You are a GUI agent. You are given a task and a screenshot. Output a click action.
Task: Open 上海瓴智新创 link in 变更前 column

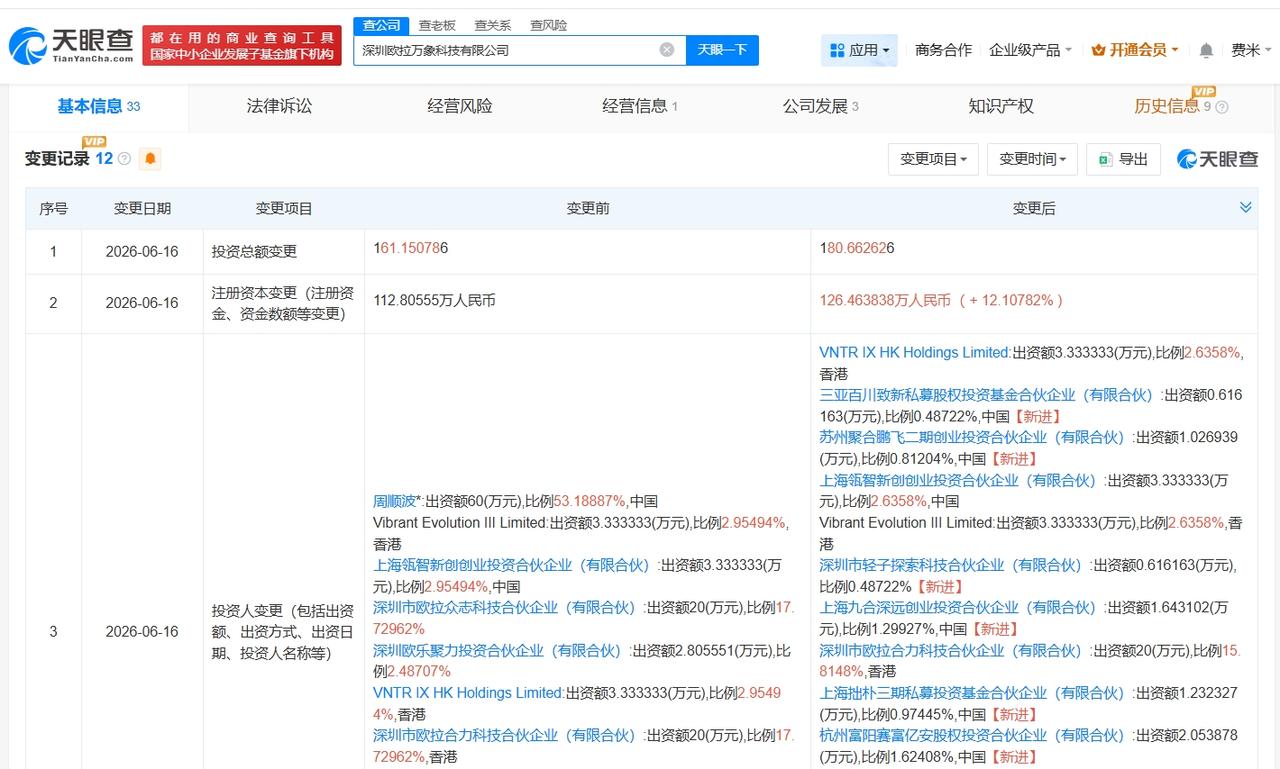pos(512,565)
